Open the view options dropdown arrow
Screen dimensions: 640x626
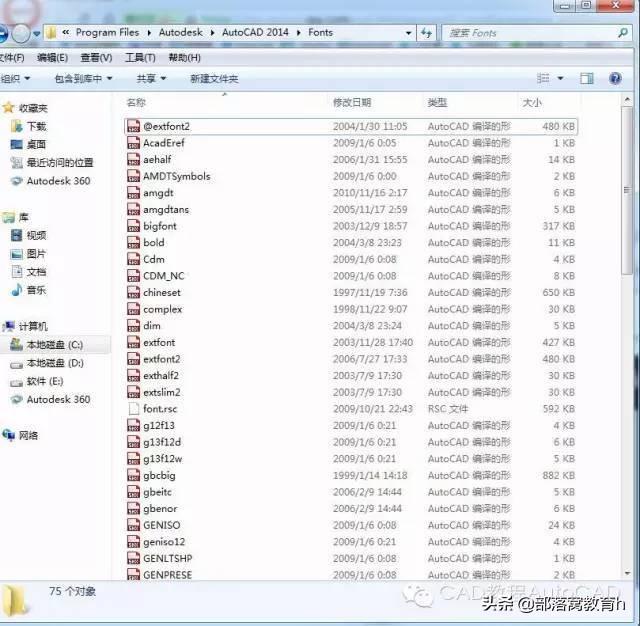[560, 78]
